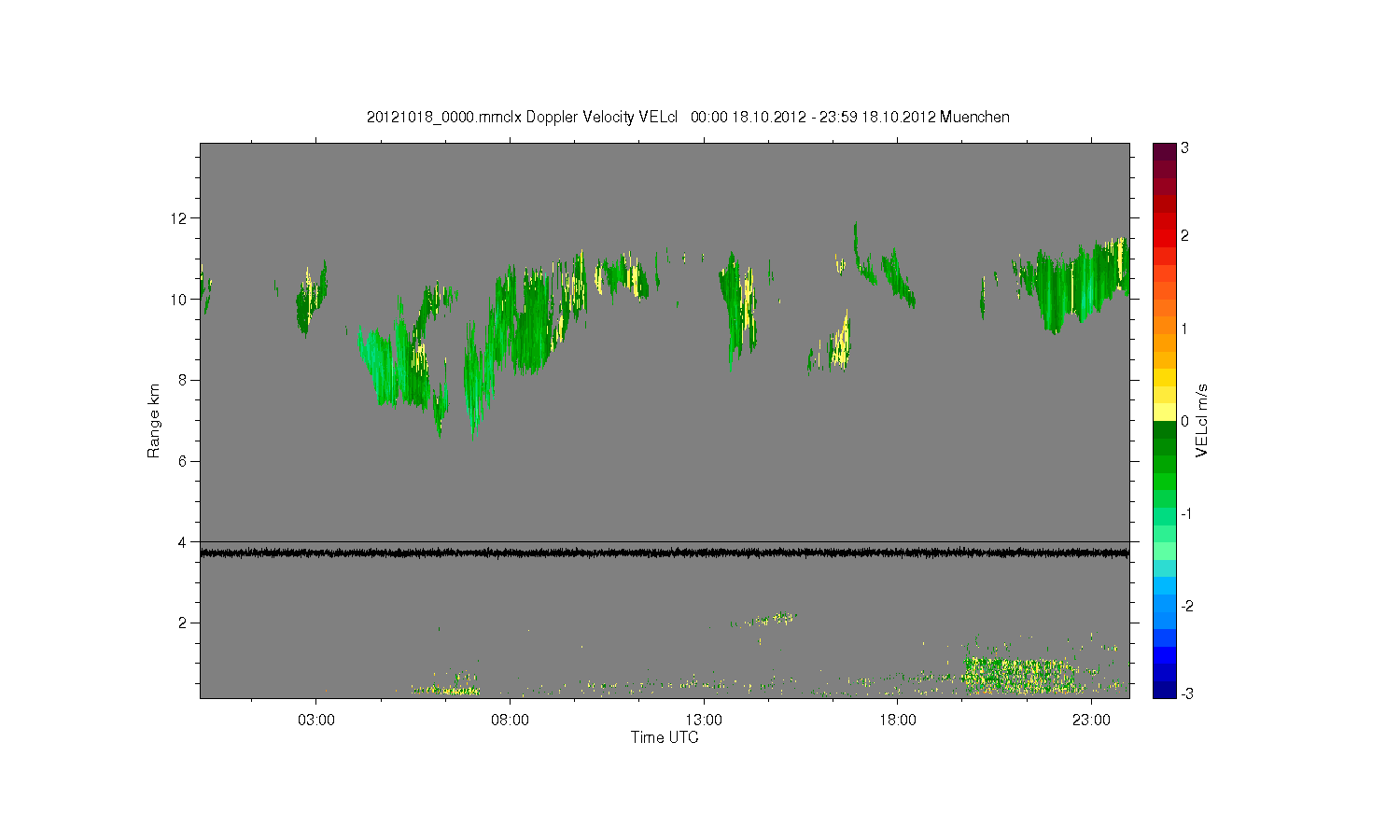This screenshot has height=840, width=1400.
Task: Click the 'VELcl m/s' colorbar label
Action: [1202, 420]
